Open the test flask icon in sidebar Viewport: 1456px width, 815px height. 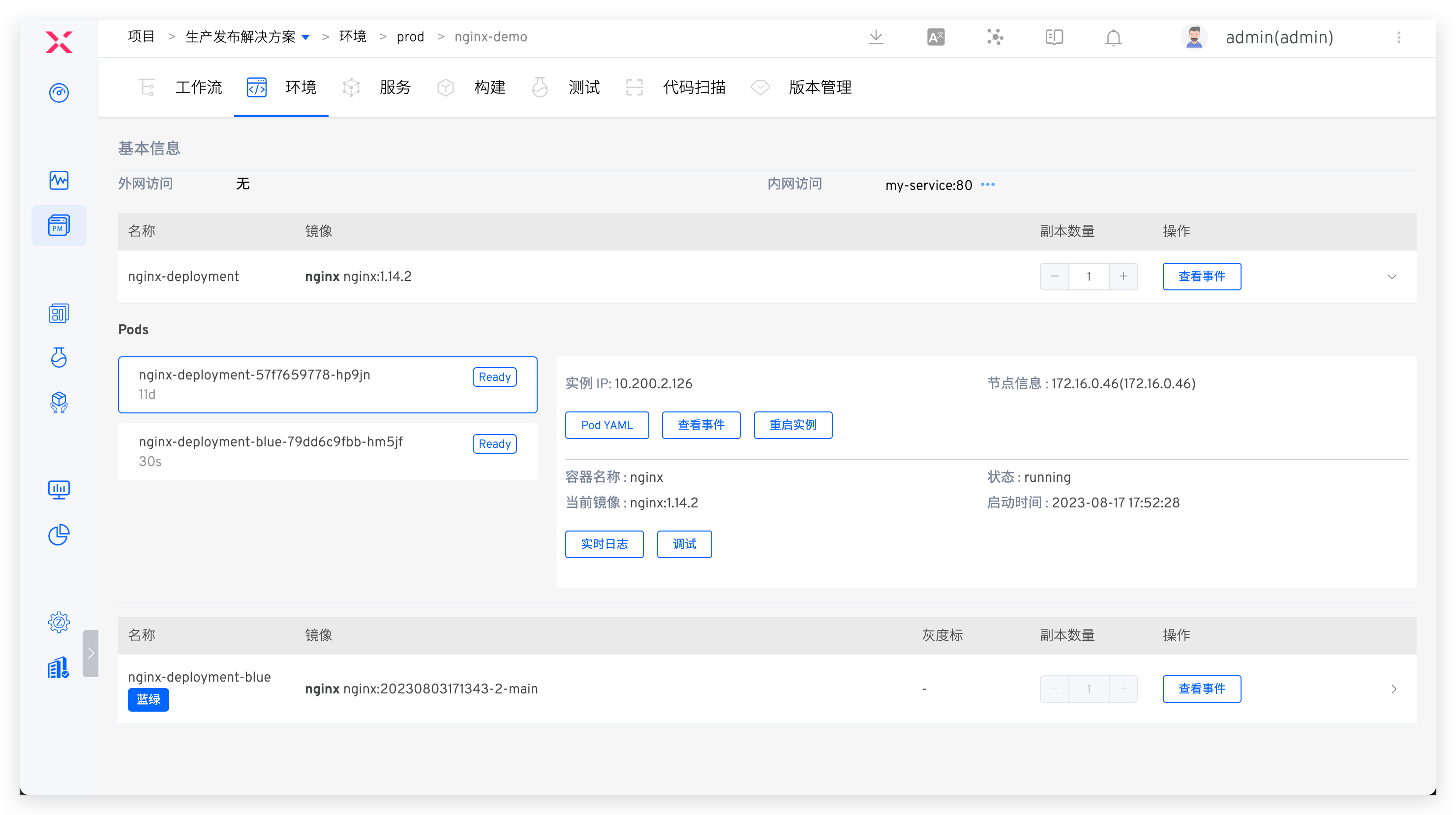pyautogui.click(x=59, y=357)
